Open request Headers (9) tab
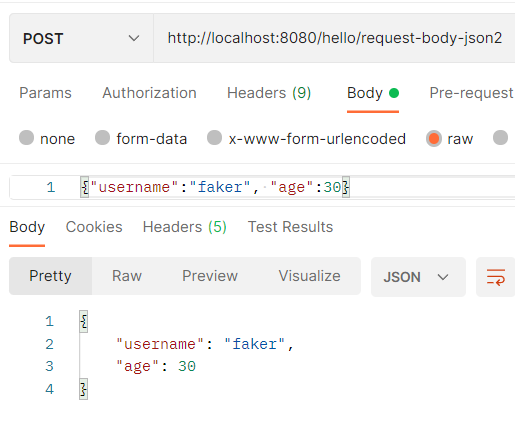The image size is (515, 432). click(269, 93)
